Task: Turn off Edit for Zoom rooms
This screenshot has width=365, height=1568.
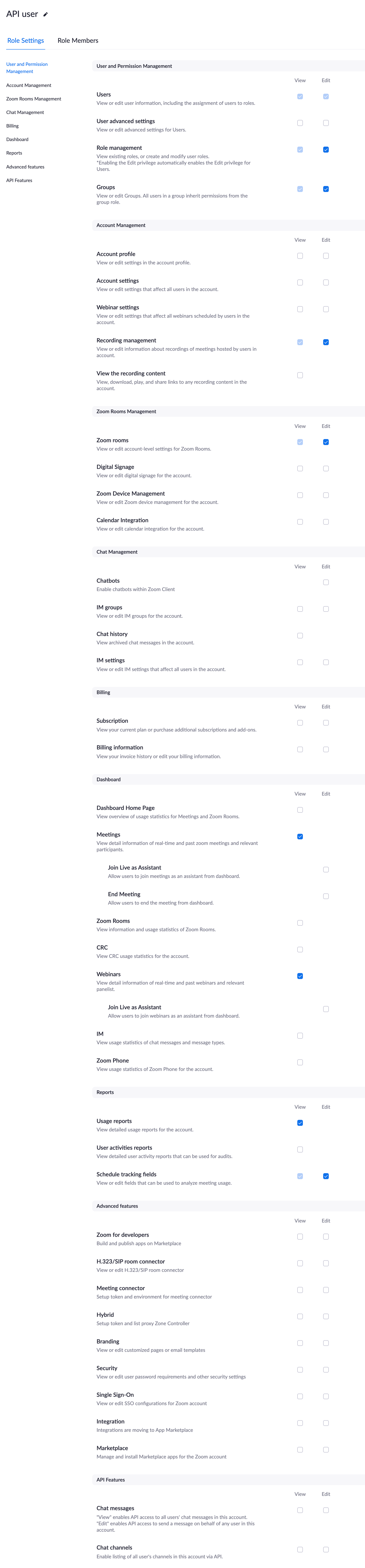Action: coord(326,442)
